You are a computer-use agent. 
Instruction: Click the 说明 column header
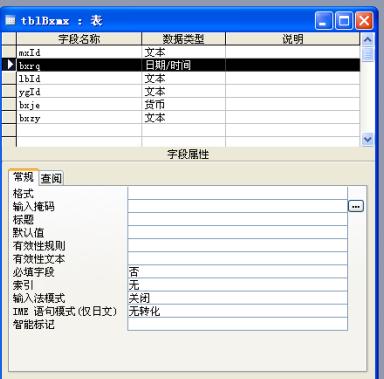pyautogui.click(x=293, y=39)
